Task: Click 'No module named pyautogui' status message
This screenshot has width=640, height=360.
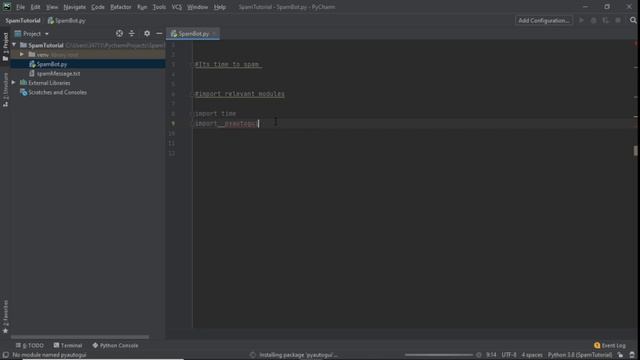Action: [49, 355]
